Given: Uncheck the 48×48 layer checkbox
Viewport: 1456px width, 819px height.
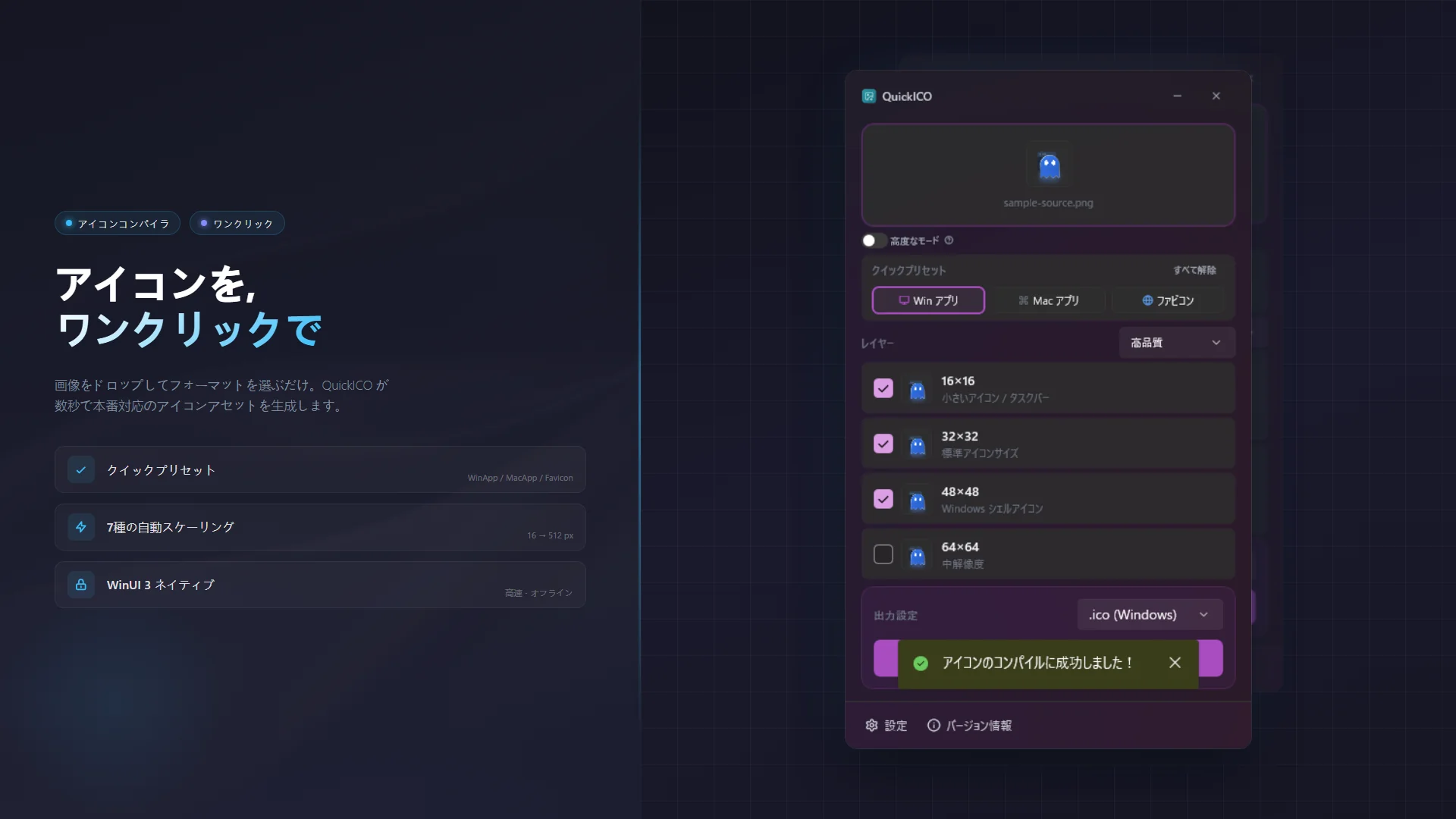Looking at the screenshot, I should pyautogui.click(x=883, y=499).
